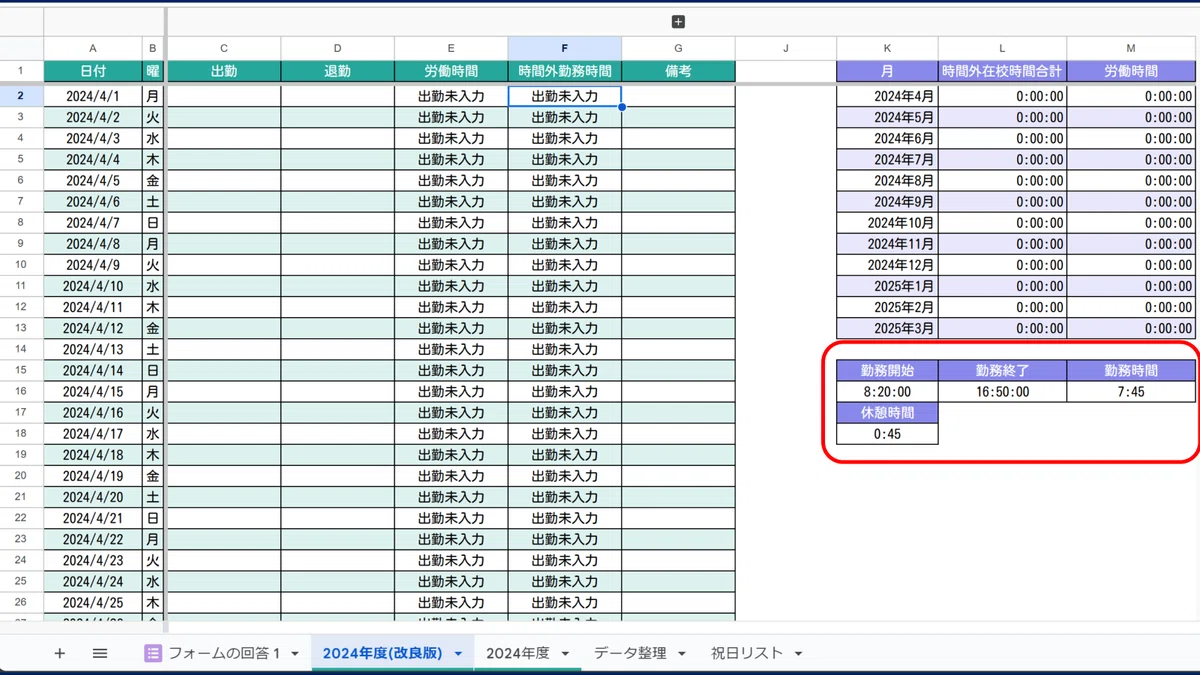
Task: Select the 16:50:00 end time cell
Action: pyautogui.click(x=1002, y=392)
